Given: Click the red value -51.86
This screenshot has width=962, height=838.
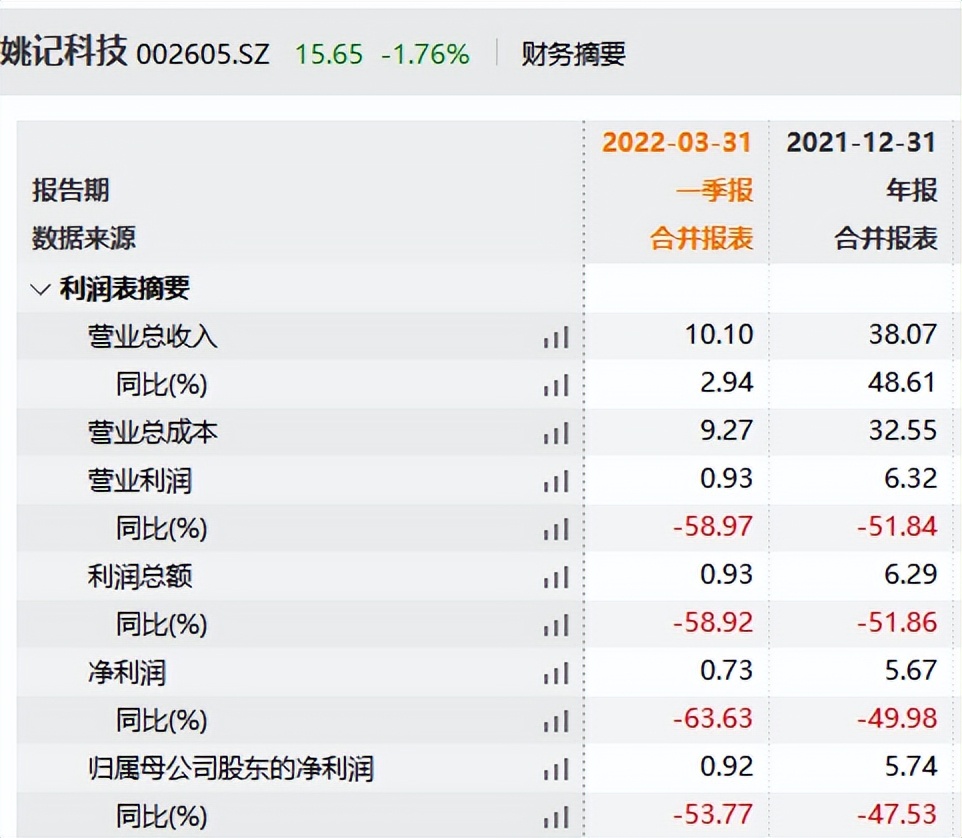Looking at the screenshot, I should click(x=897, y=623).
